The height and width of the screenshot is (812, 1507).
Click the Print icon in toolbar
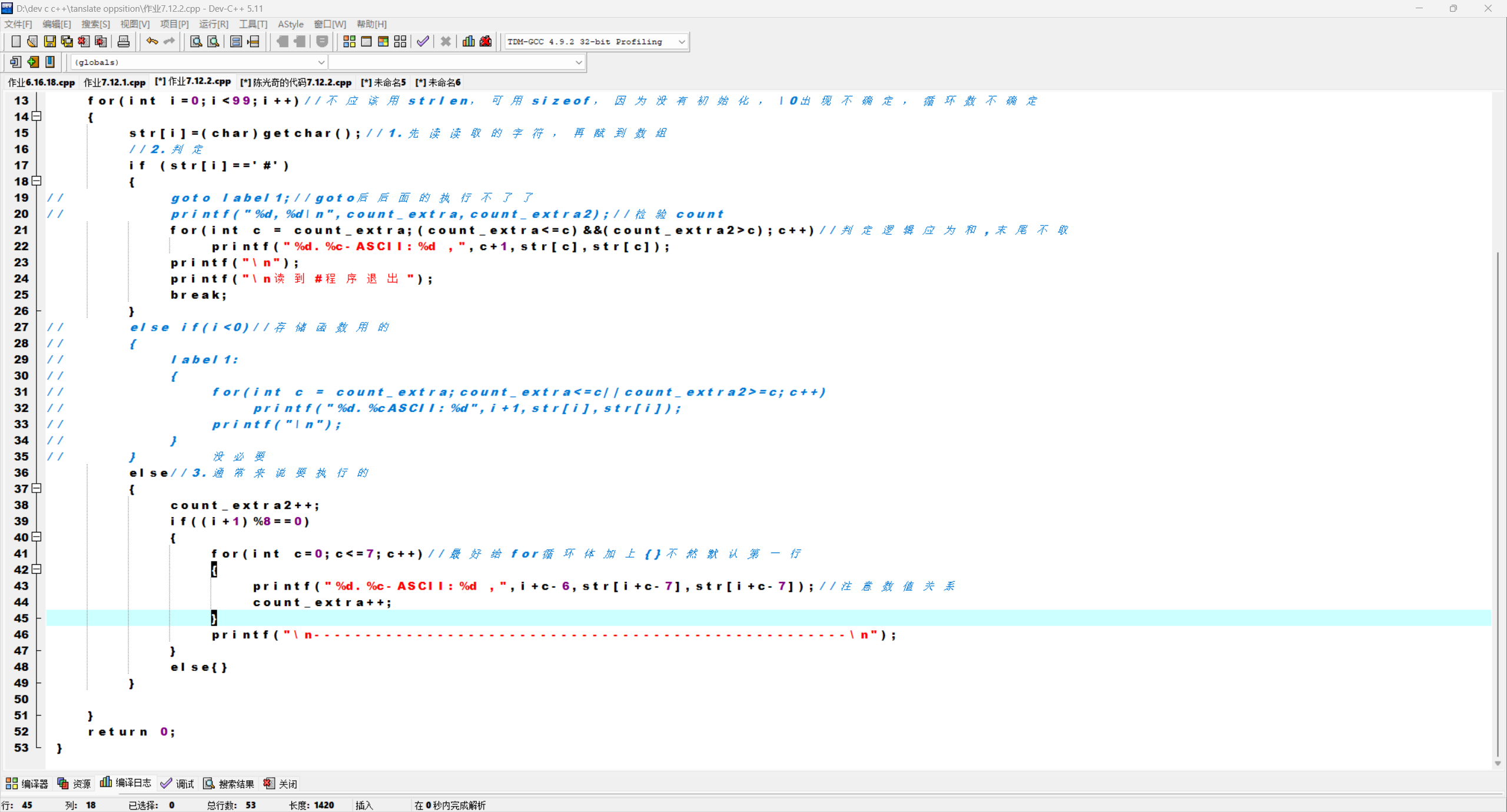point(124,41)
